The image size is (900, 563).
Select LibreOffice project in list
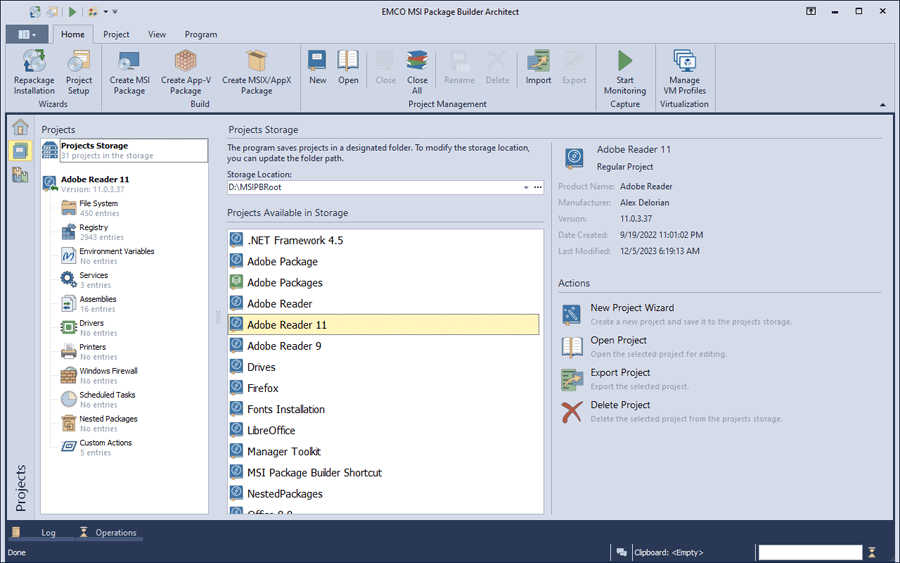383,430
